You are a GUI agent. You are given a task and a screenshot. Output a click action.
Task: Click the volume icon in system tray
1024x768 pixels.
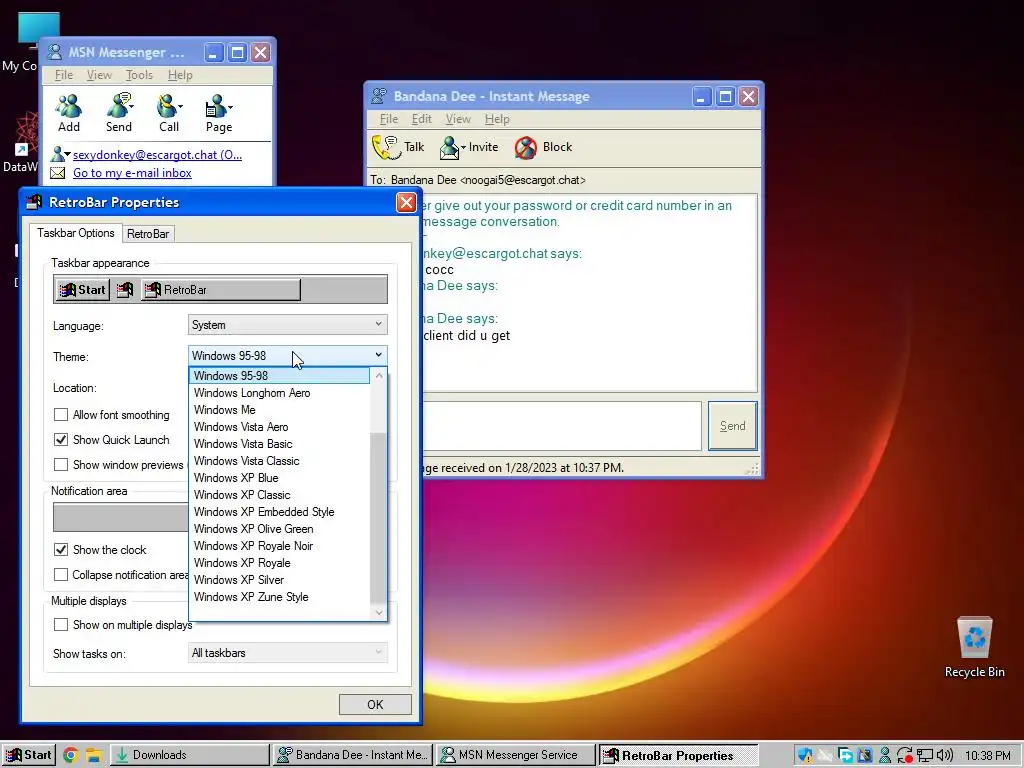(945, 756)
